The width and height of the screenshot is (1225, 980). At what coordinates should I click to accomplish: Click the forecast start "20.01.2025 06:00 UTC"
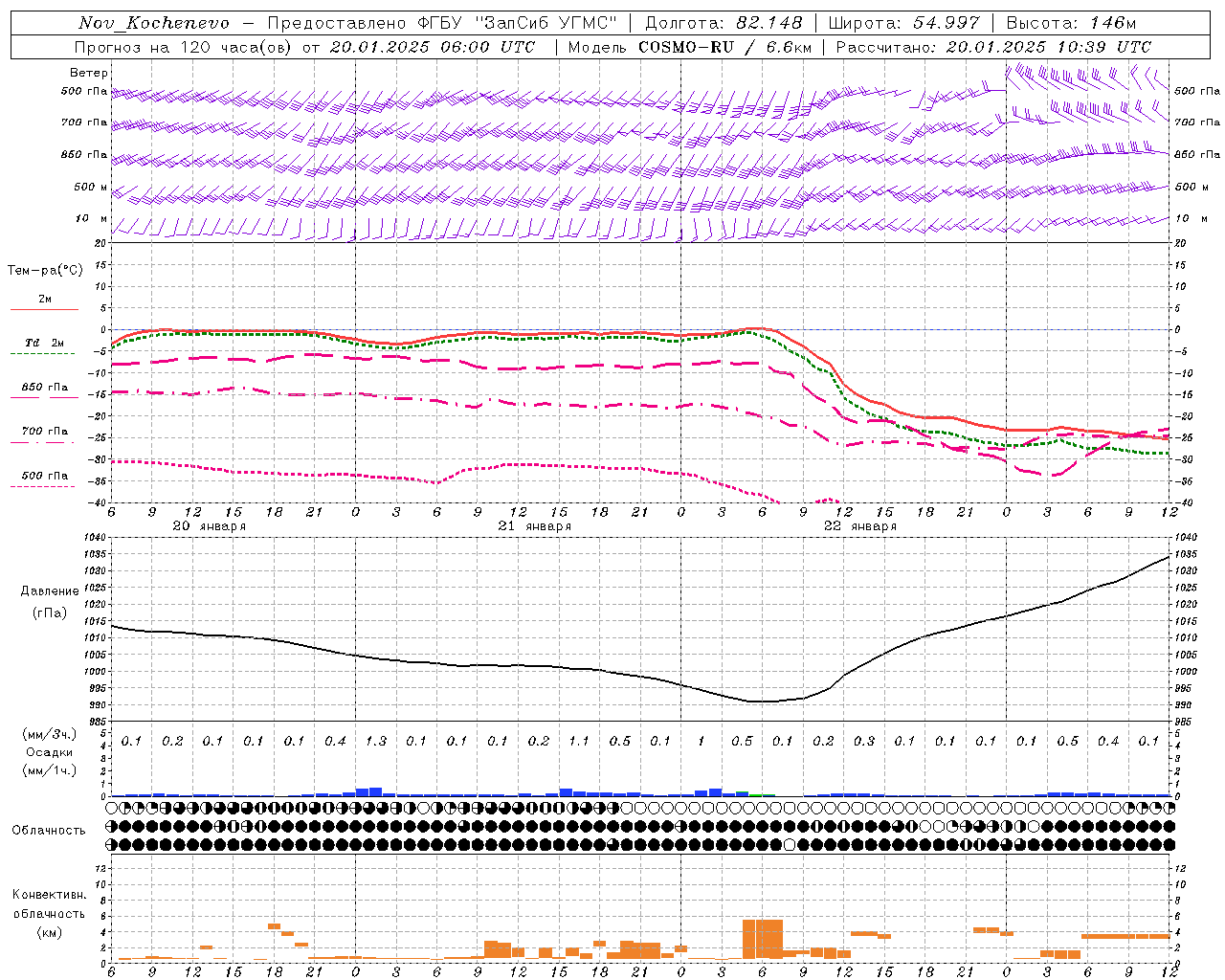433,47
